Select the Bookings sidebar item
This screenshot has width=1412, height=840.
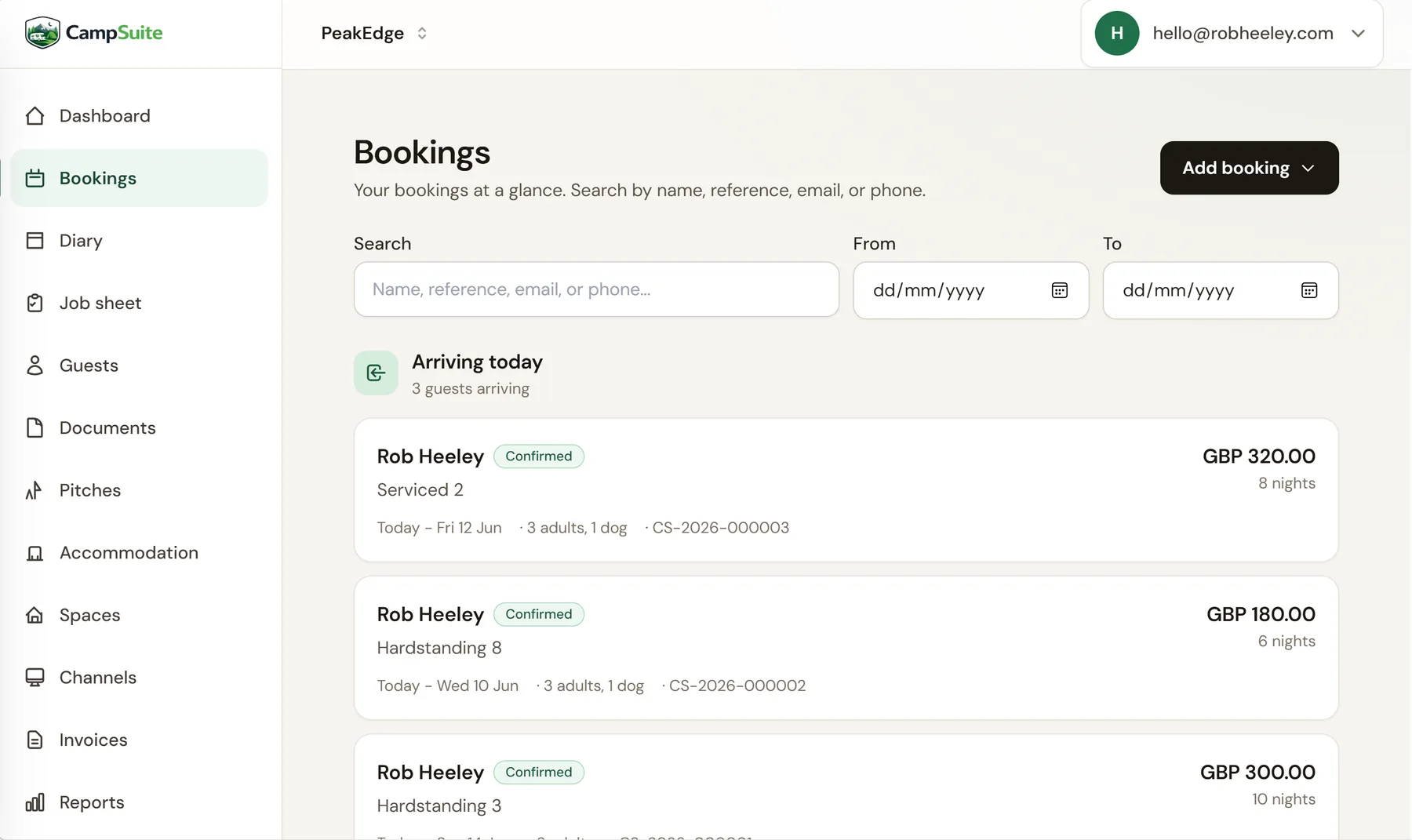[140, 178]
